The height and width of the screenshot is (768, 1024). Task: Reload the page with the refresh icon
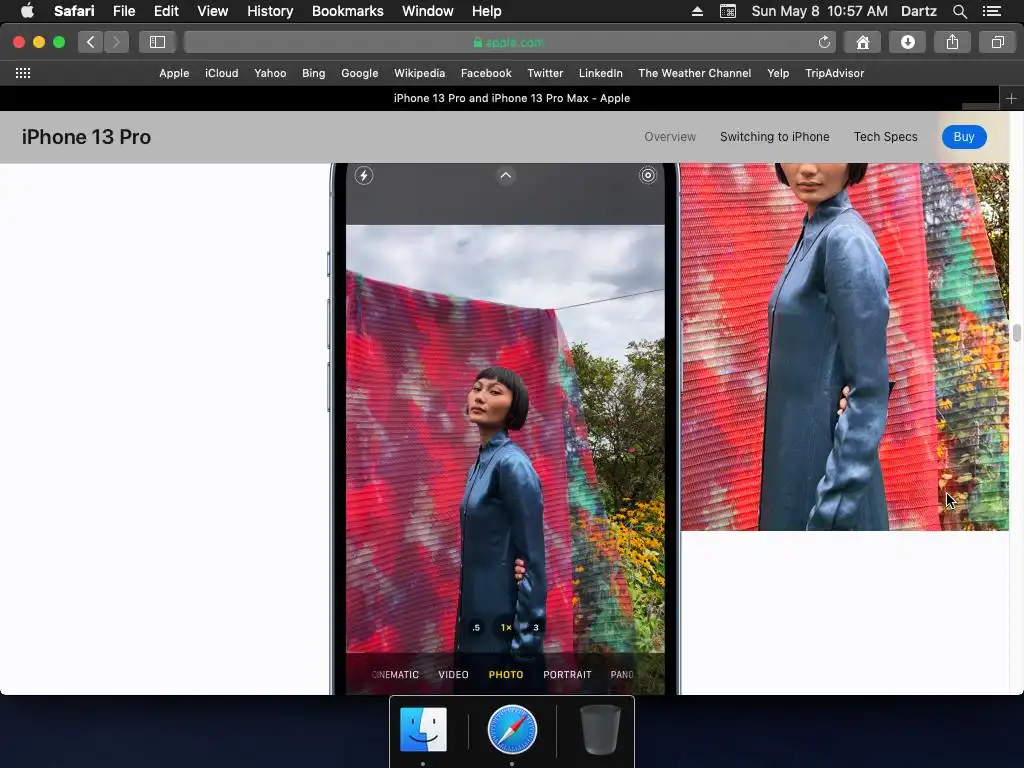pyautogui.click(x=824, y=42)
